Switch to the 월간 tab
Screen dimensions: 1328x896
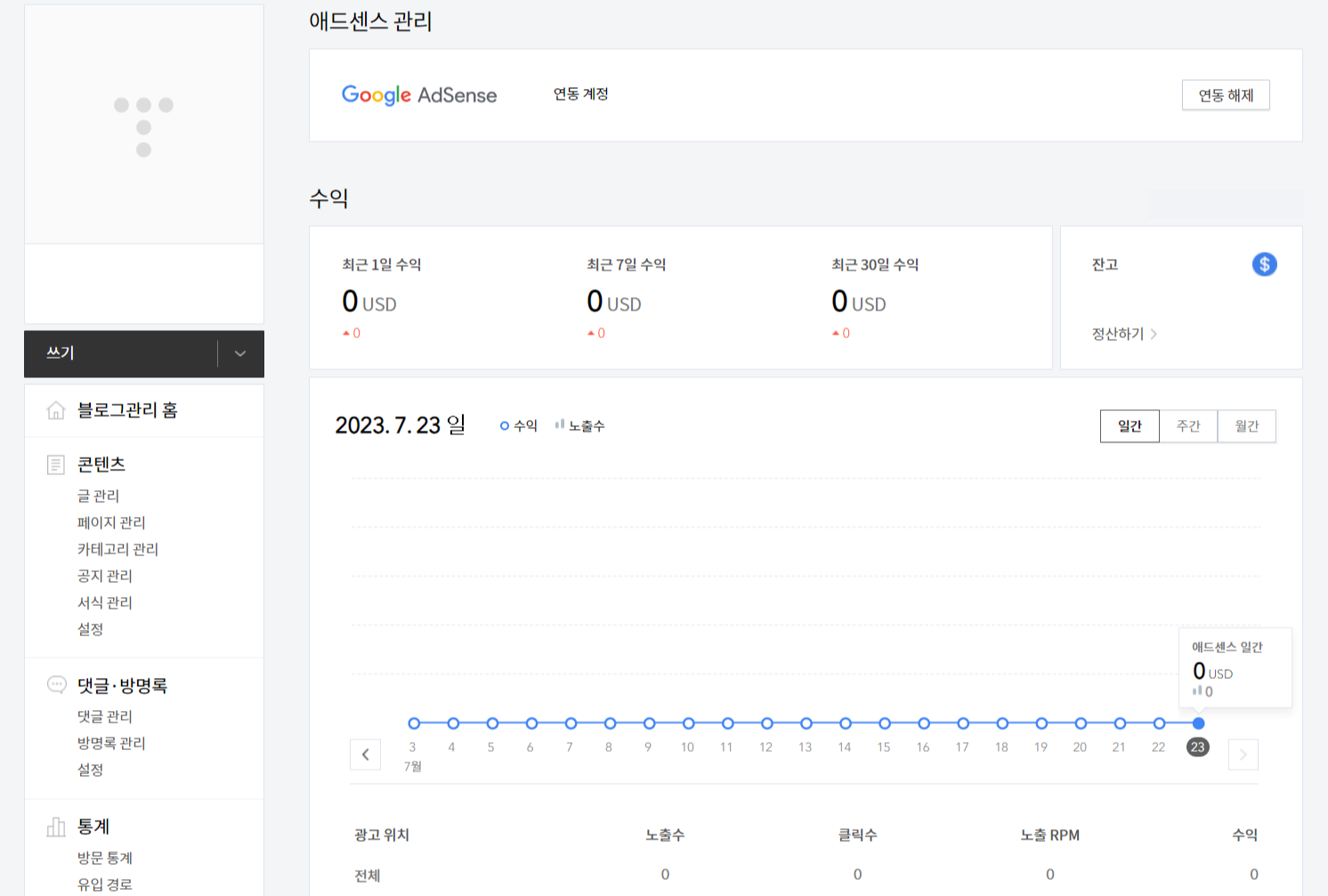[x=1246, y=425]
